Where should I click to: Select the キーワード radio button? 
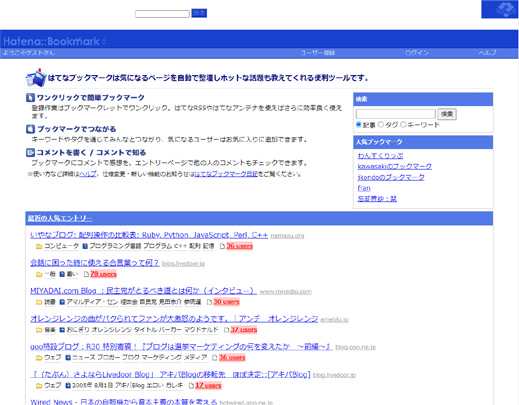[403, 125]
